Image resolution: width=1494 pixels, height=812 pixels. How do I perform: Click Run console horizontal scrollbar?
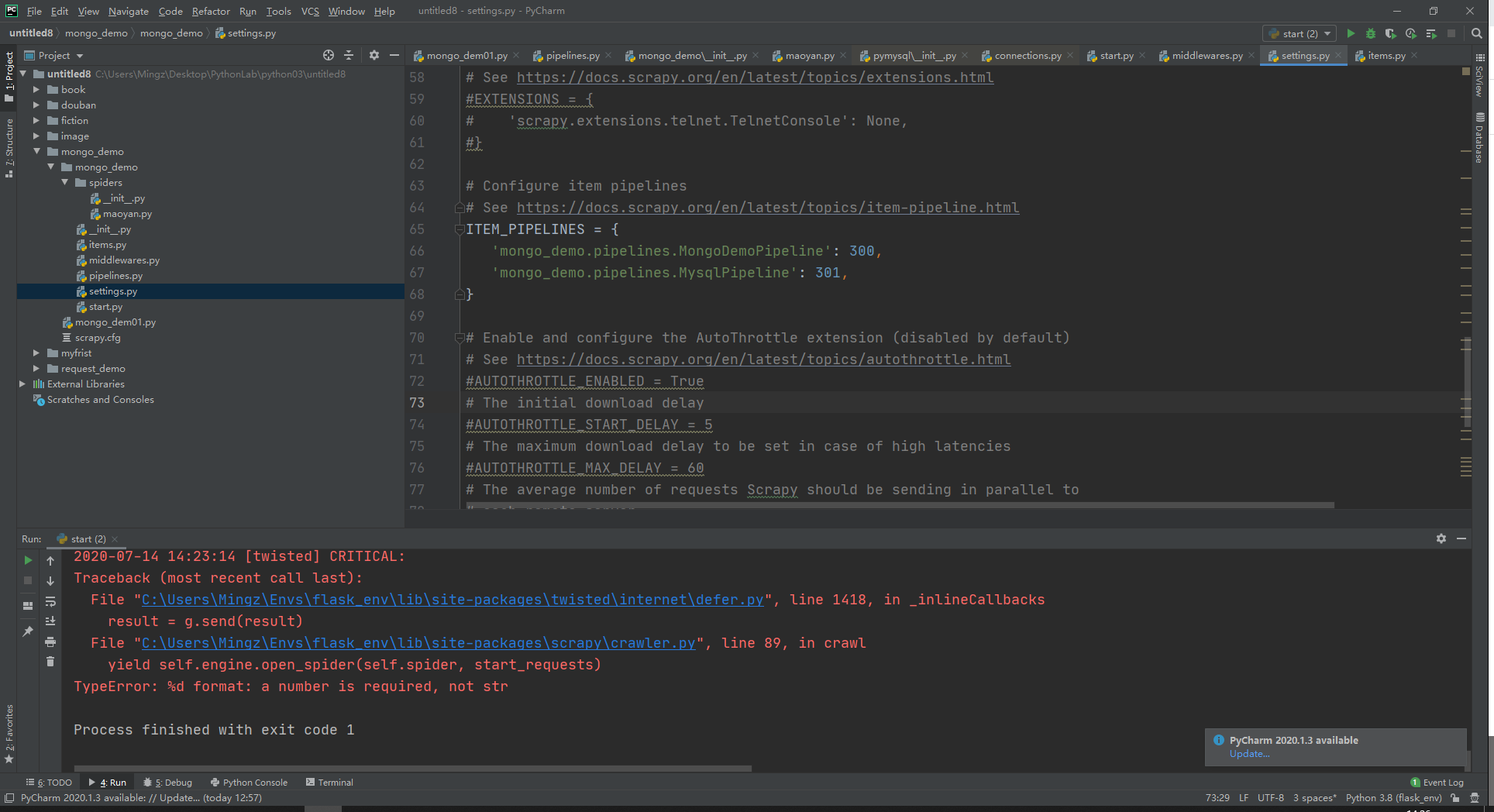(x=412, y=769)
